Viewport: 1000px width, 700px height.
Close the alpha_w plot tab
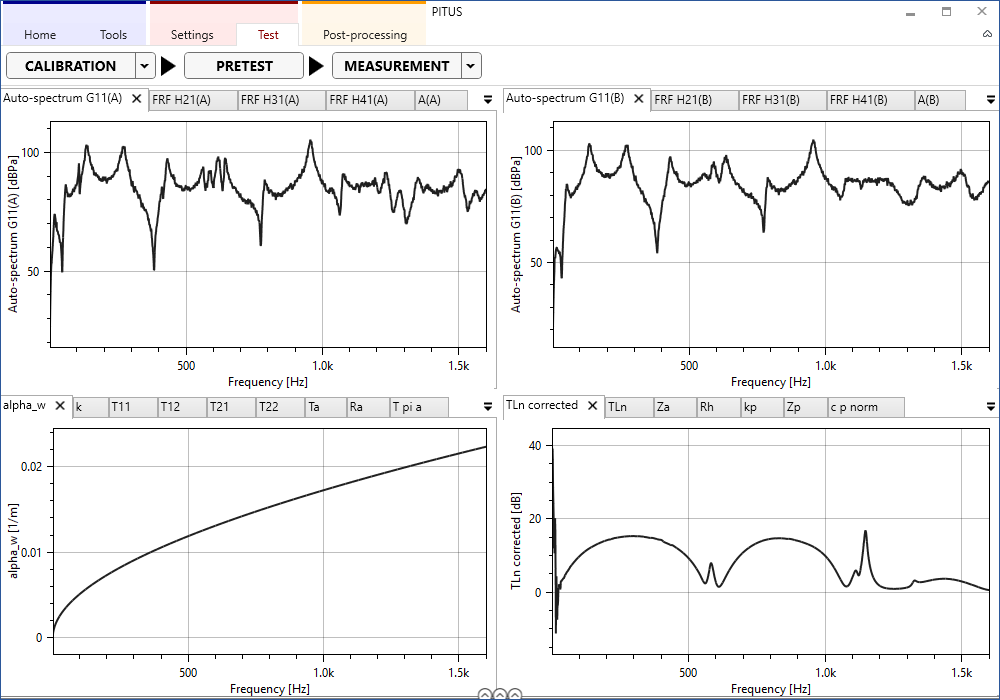[x=60, y=406]
